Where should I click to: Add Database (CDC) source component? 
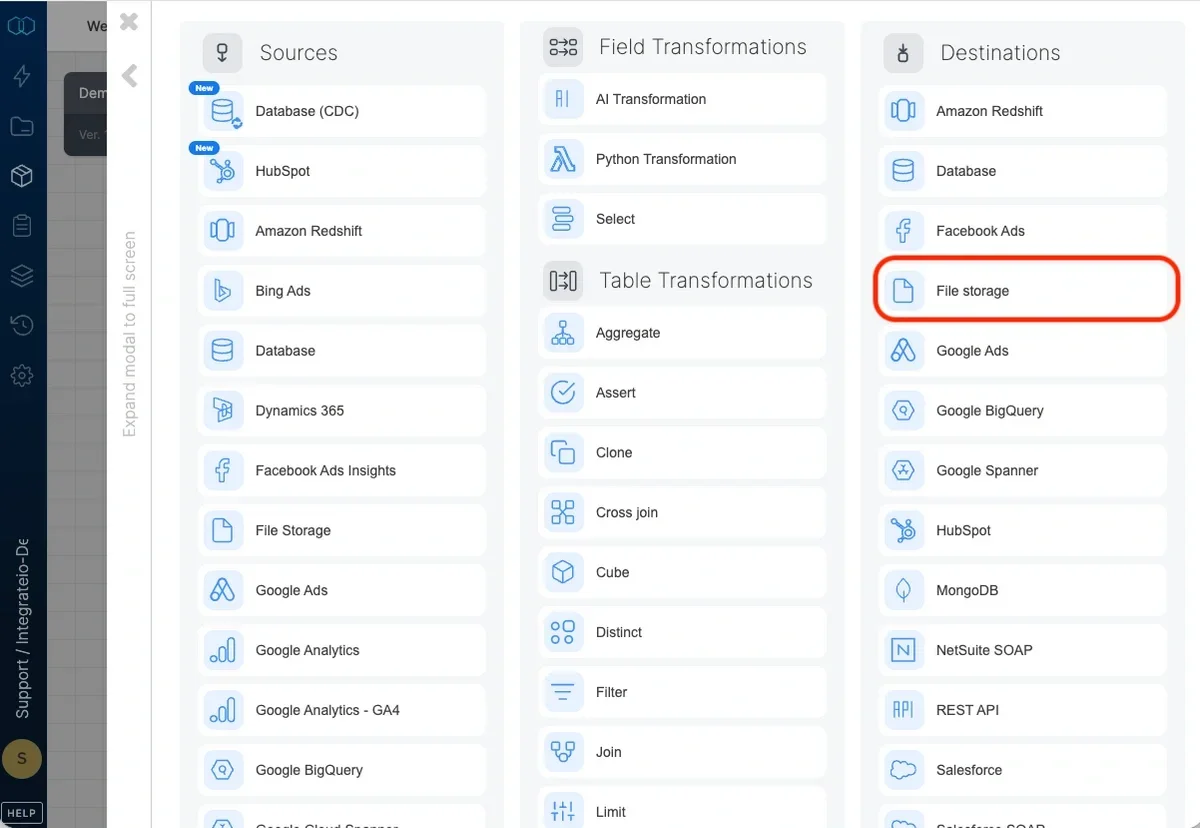tap(343, 111)
